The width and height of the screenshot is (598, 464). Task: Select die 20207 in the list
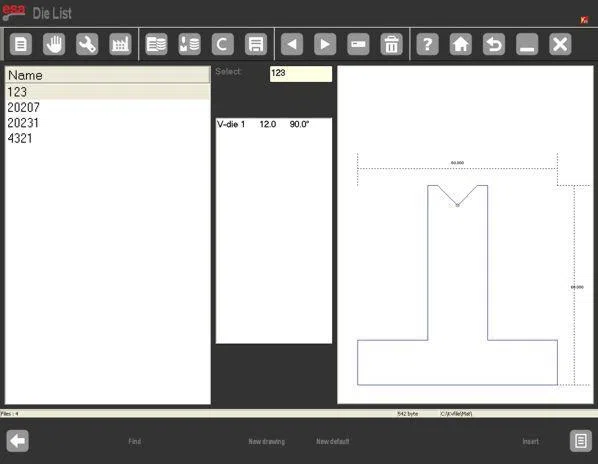108,108
